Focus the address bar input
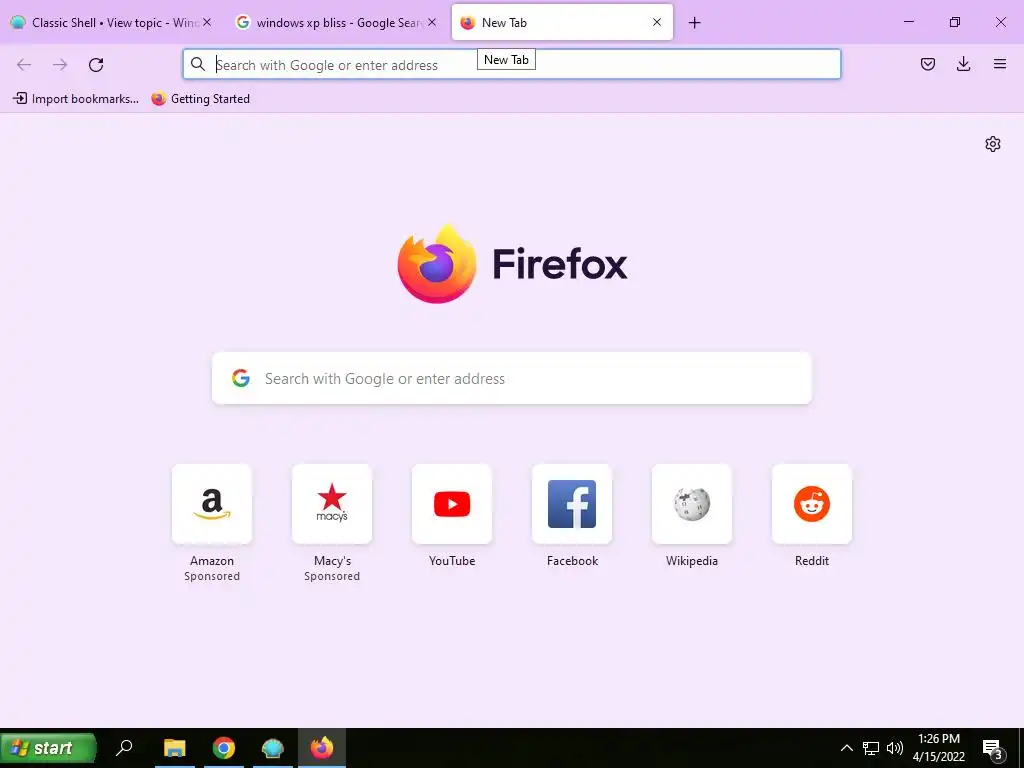1024x768 pixels. (511, 64)
